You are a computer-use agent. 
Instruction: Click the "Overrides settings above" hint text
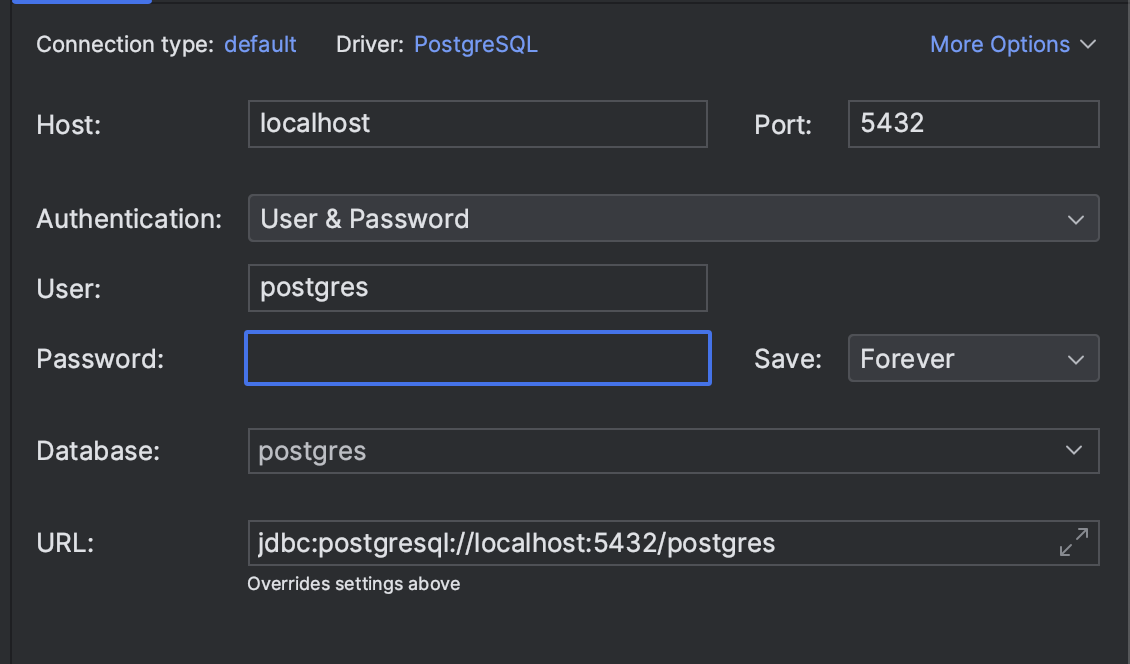click(x=354, y=584)
